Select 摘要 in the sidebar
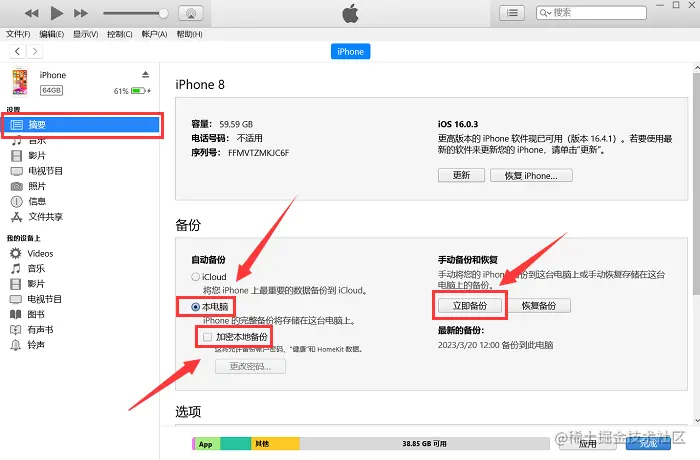 [81, 125]
